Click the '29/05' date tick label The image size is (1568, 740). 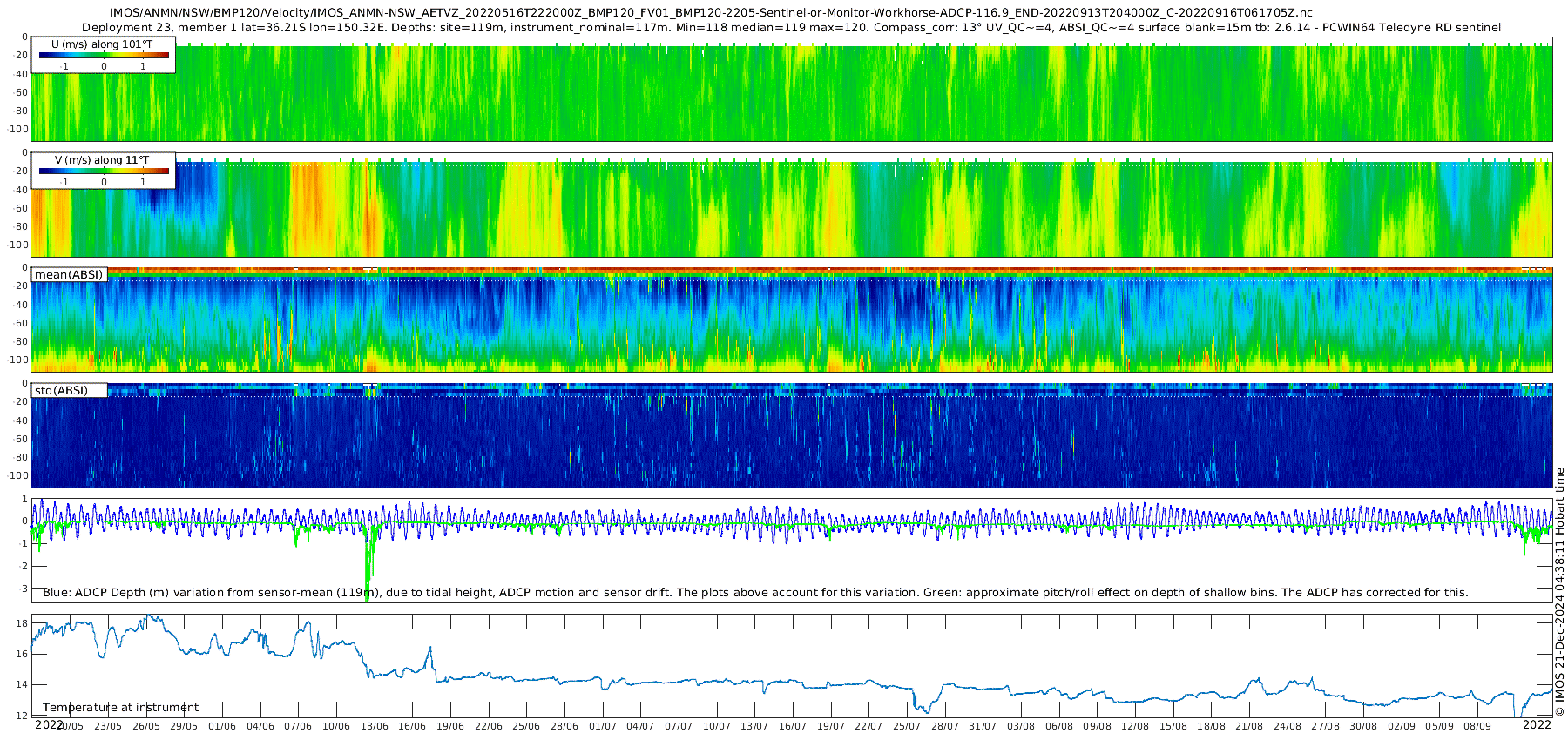[184, 726]
